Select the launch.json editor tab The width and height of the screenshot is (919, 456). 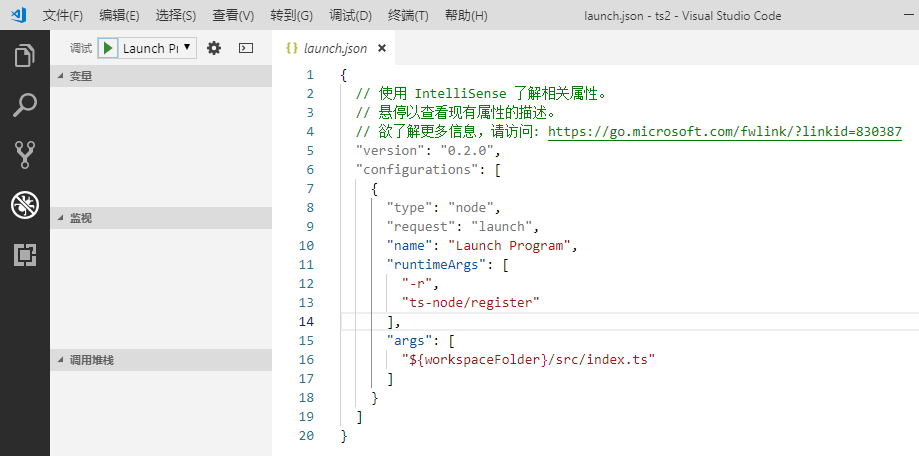(x=335, y=48)
